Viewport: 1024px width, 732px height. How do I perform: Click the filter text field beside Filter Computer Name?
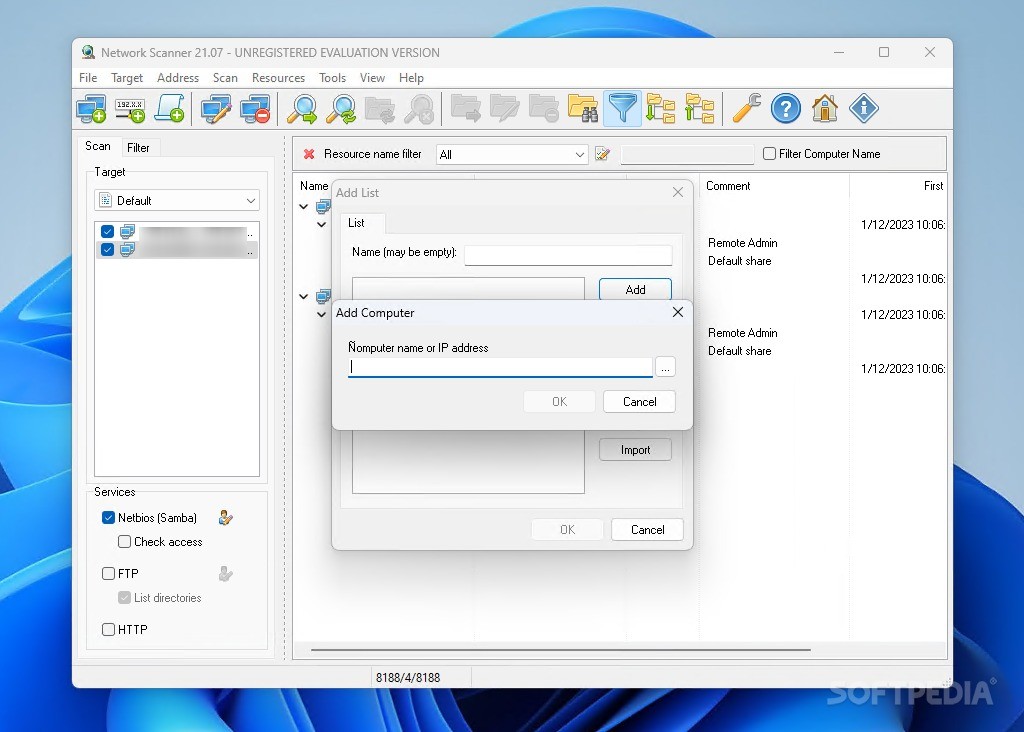(x=687, y=154)
